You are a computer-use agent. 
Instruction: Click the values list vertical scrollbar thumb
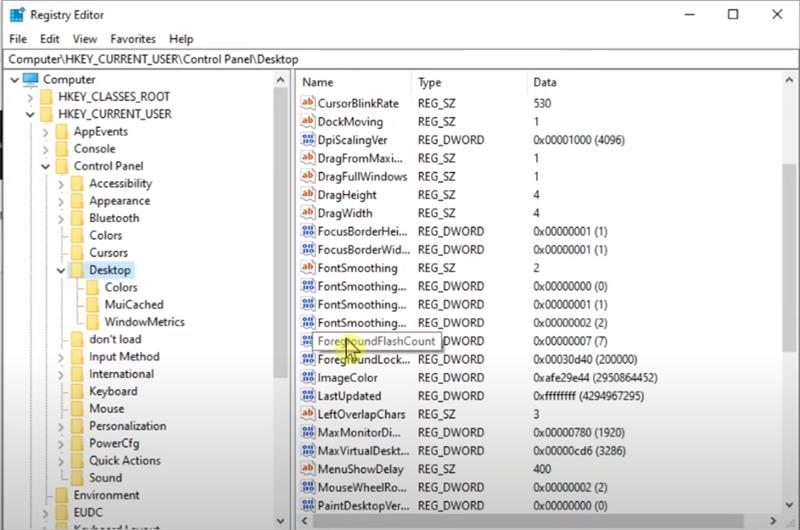(789, 258)
